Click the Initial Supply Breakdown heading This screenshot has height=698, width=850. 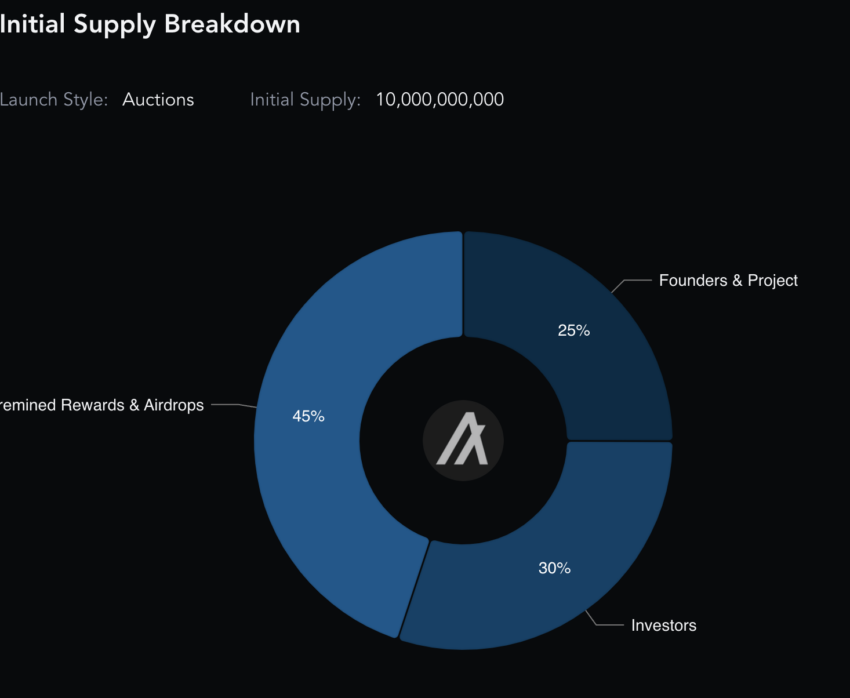pos(150,24)
